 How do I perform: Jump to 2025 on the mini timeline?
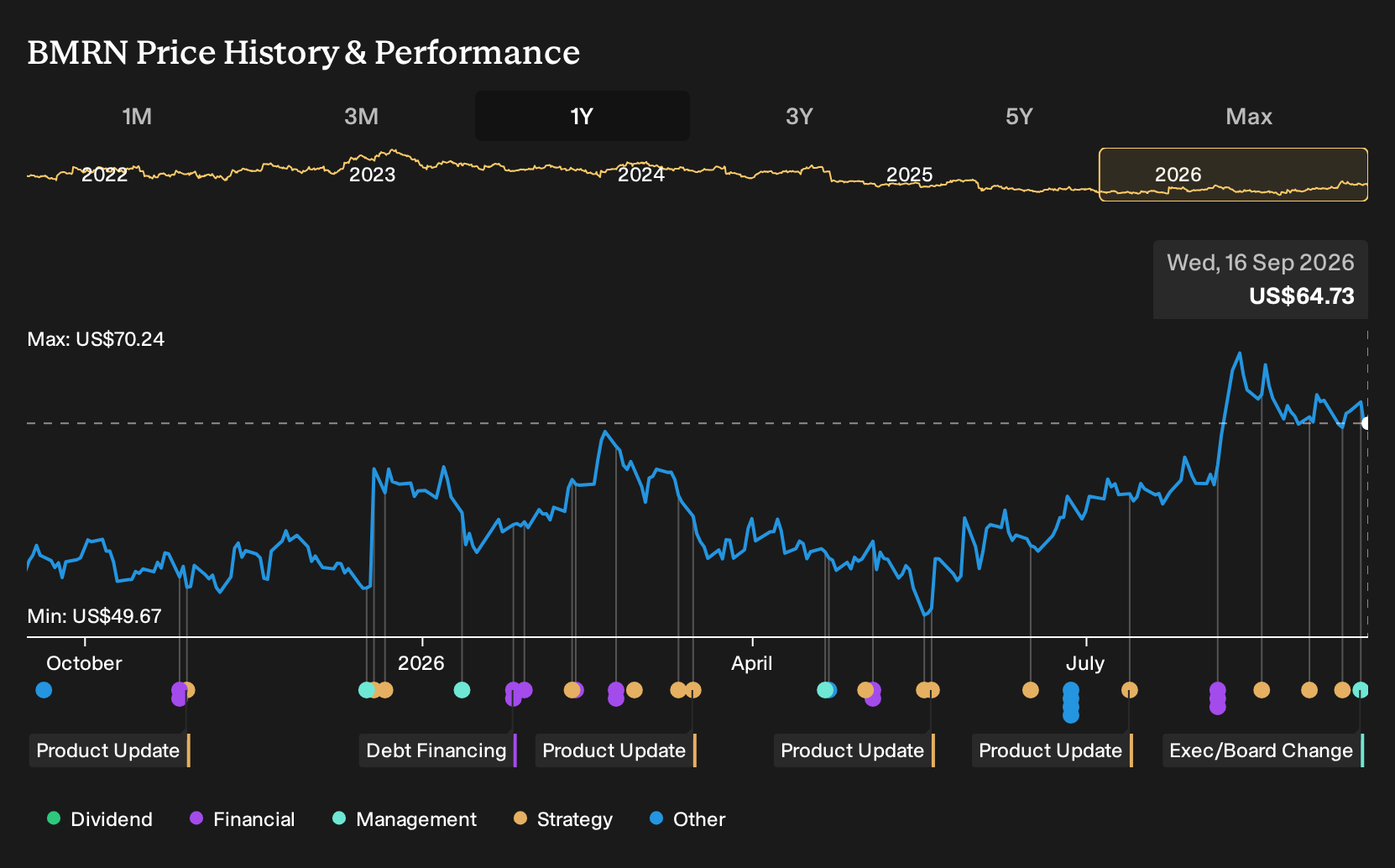tap(910, 175)
